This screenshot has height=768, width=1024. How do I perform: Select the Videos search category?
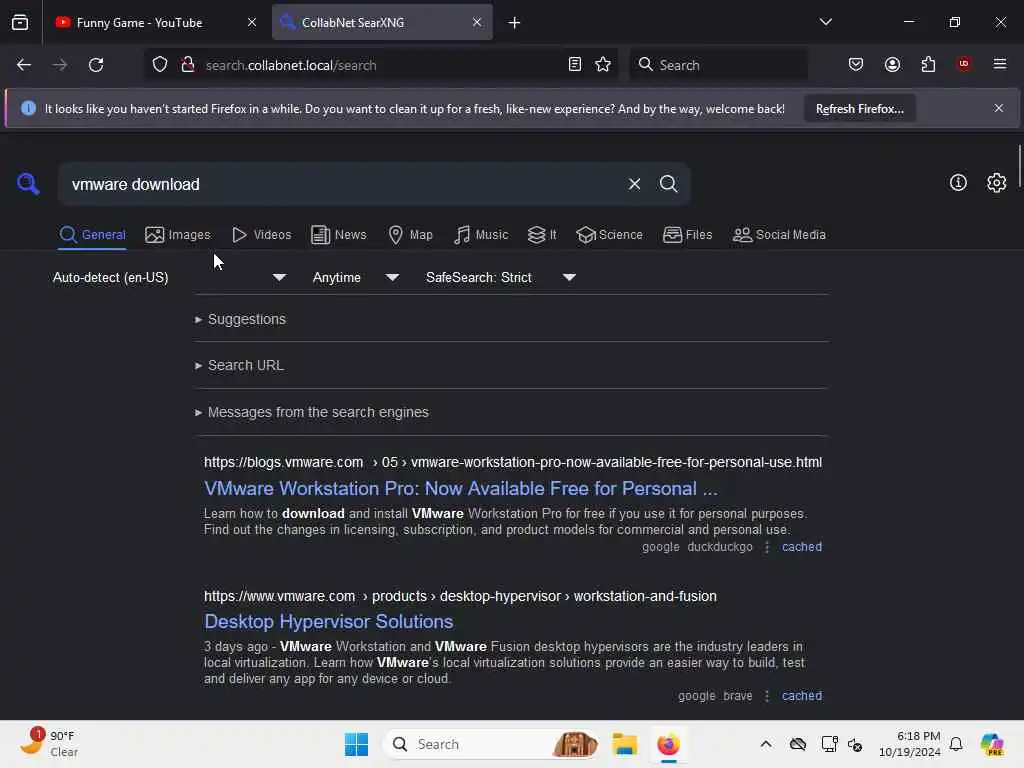[x=261, y=234]
